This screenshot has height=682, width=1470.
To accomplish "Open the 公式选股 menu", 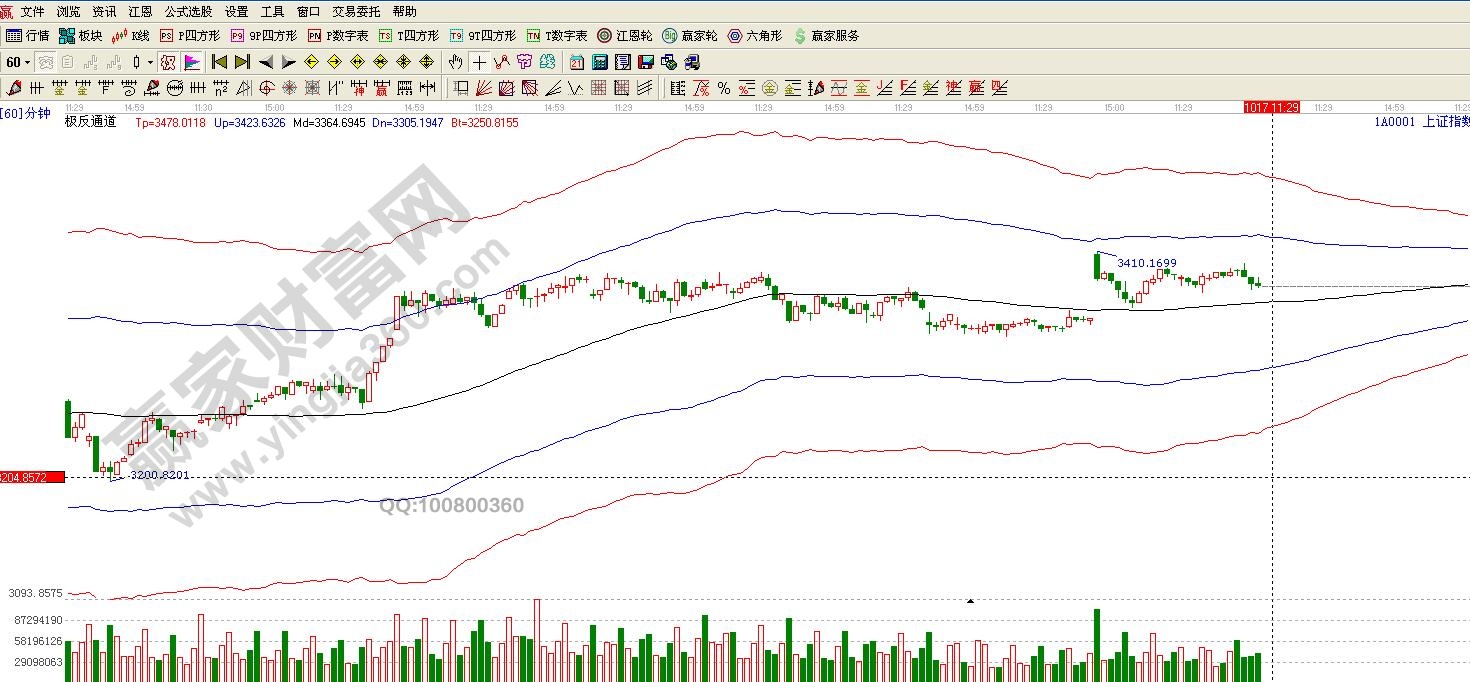I will pos(188,12).
